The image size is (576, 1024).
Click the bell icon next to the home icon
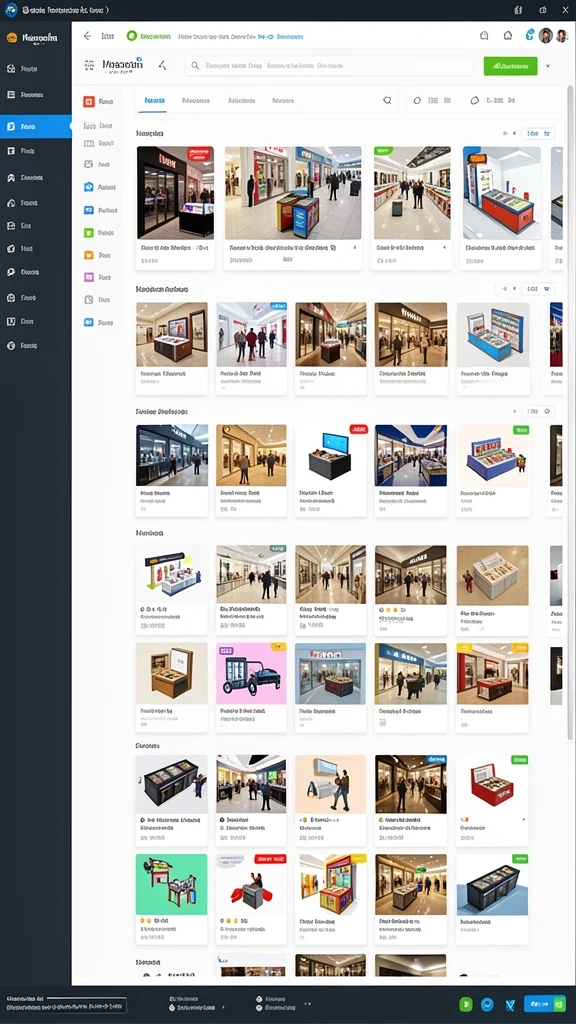pos(507,36)
